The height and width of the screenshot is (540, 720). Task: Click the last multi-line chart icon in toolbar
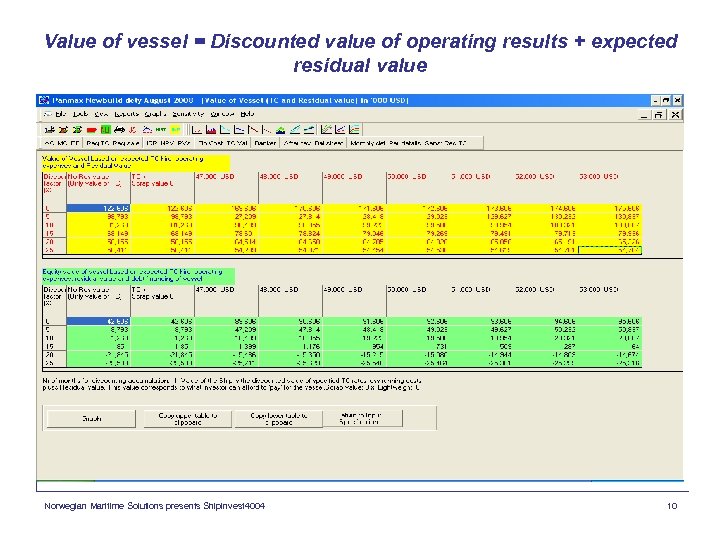[x=354, y=129]
